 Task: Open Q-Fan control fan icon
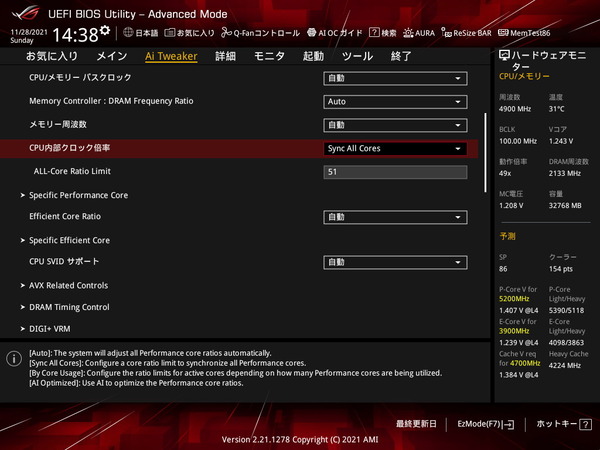(x=226, y=33)
